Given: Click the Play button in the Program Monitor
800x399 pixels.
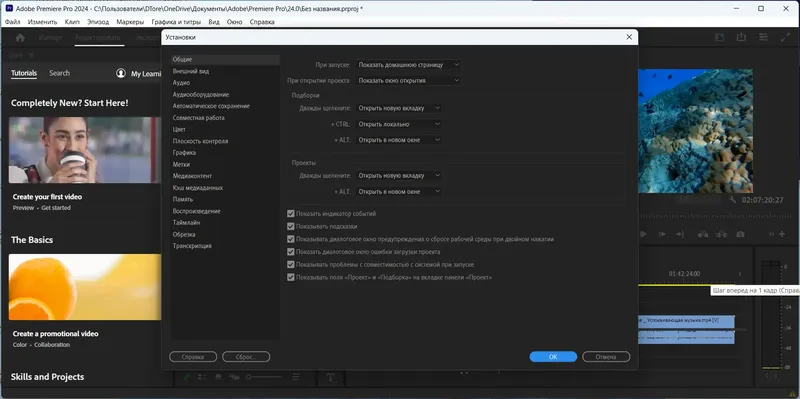Looking at the screenshot, I should pyautogui.click(x=643, y=234).
